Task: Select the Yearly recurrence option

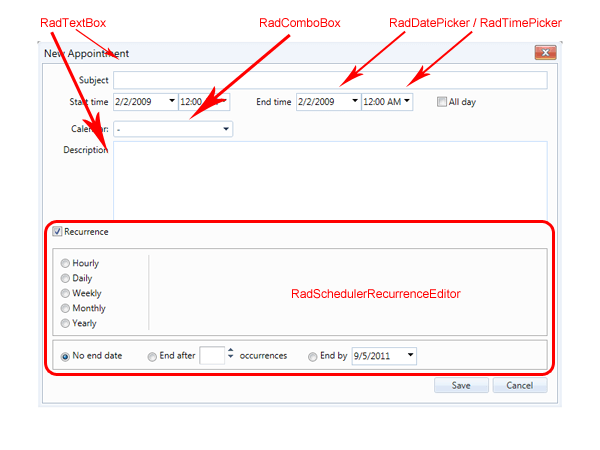Action: click(x=66, y=324)
